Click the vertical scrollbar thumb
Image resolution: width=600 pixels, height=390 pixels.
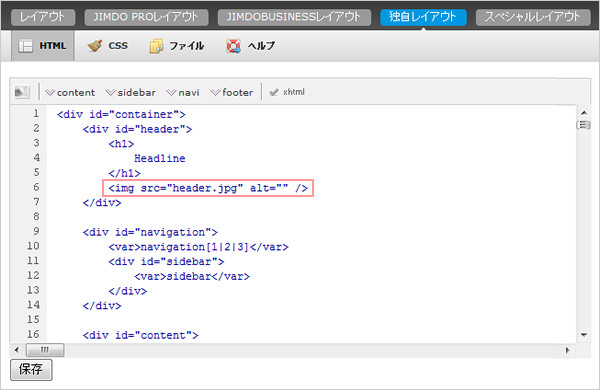tap(584, 125)
